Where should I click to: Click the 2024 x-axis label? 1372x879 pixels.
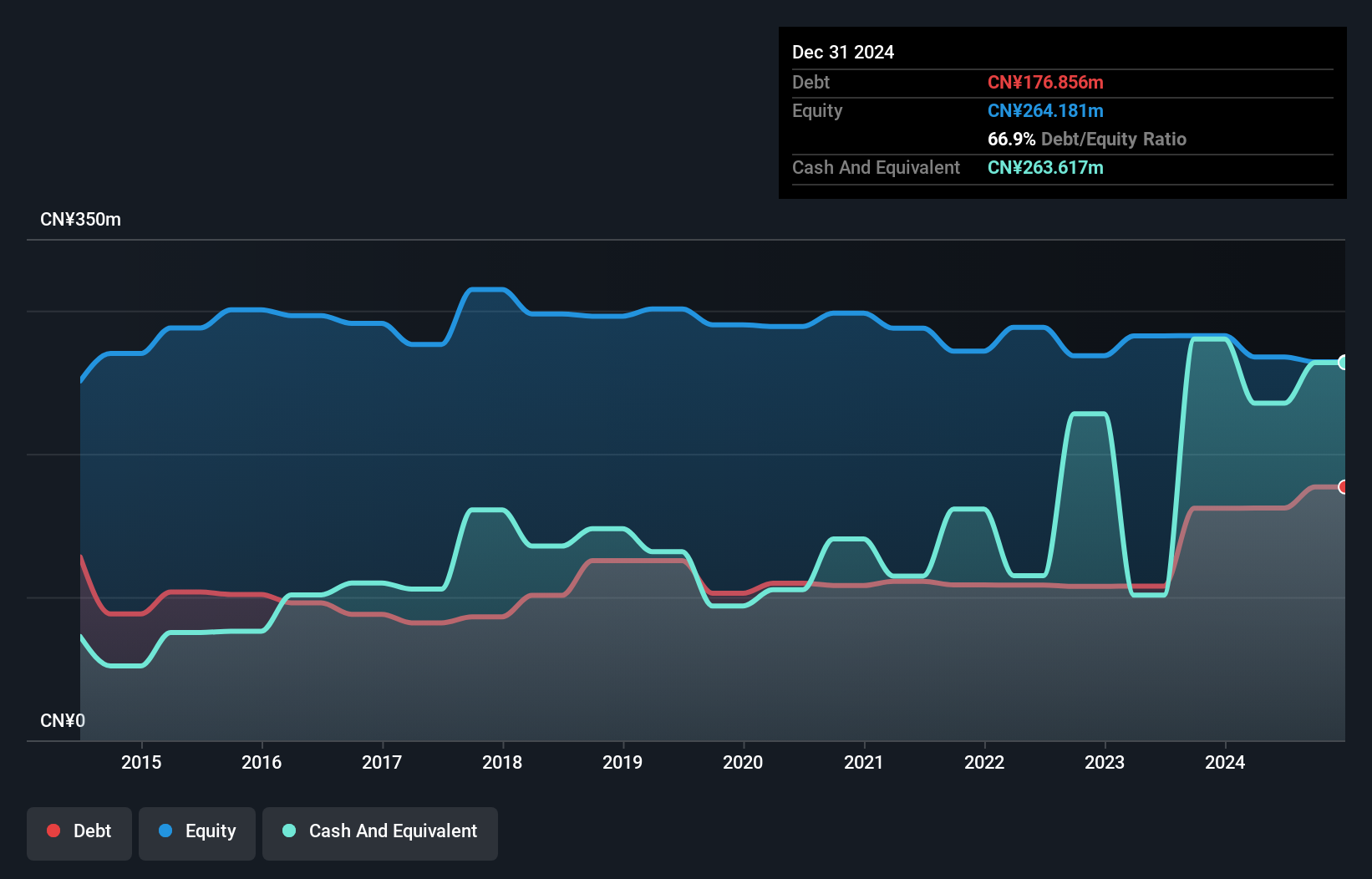1225,762
